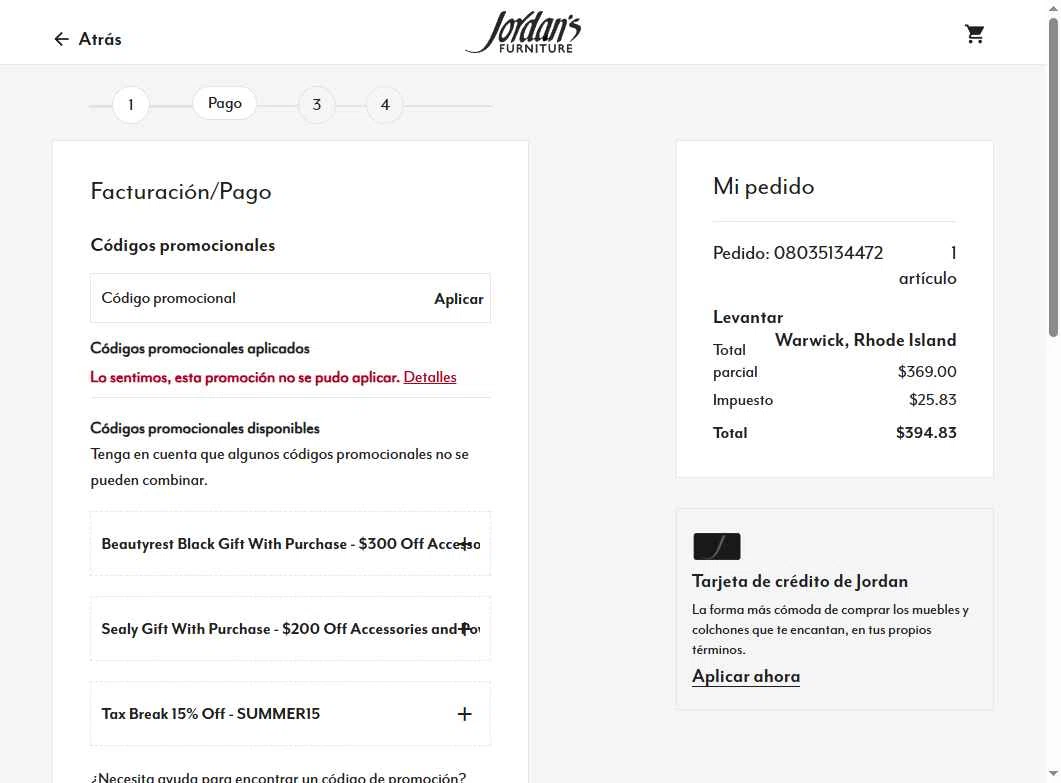
Task: Click the order total $394.83
Action: (926, 432)
